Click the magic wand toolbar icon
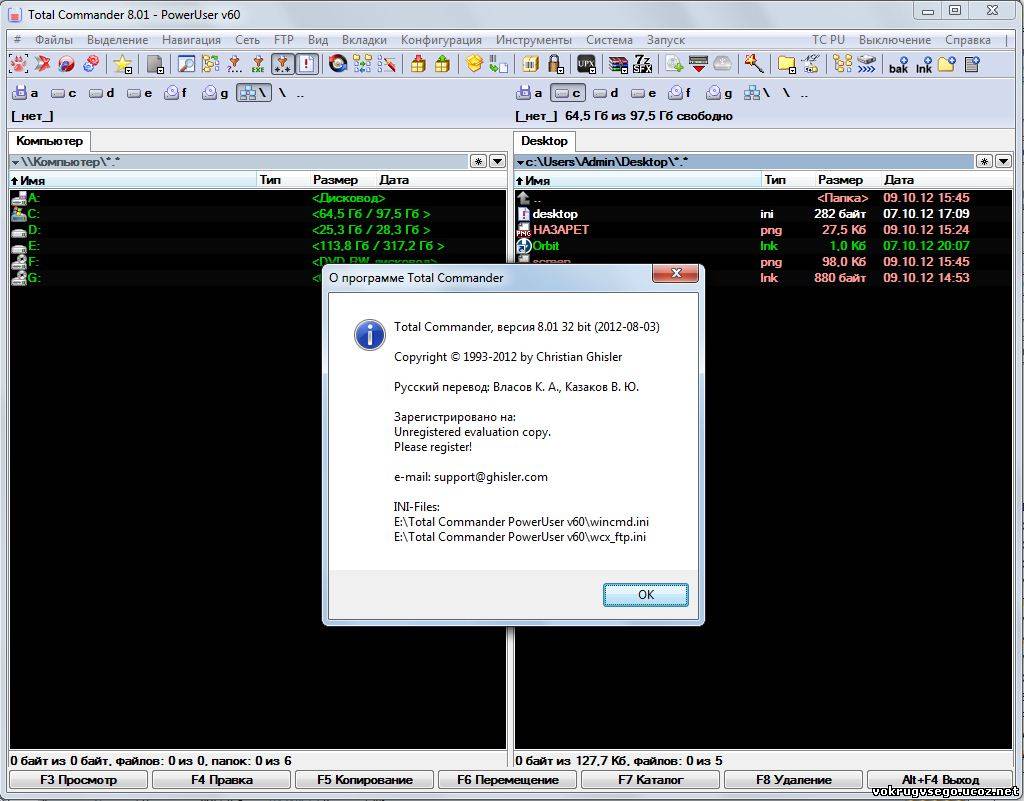This screenshot has height=801, width=1024. (x=754, y=64)
